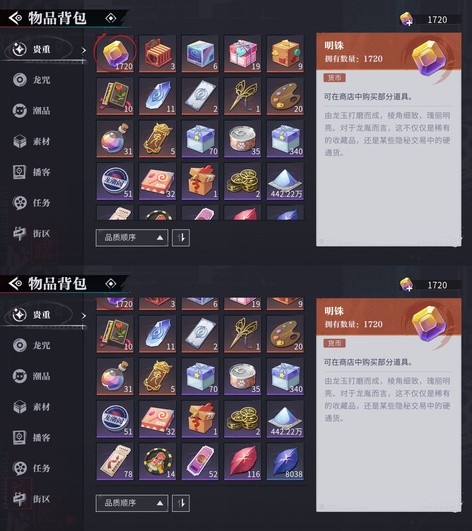Open the 品质顺序 sort dropdown in the upper view
The height and width of the screenshot is (531, 472).
[132, 238]
